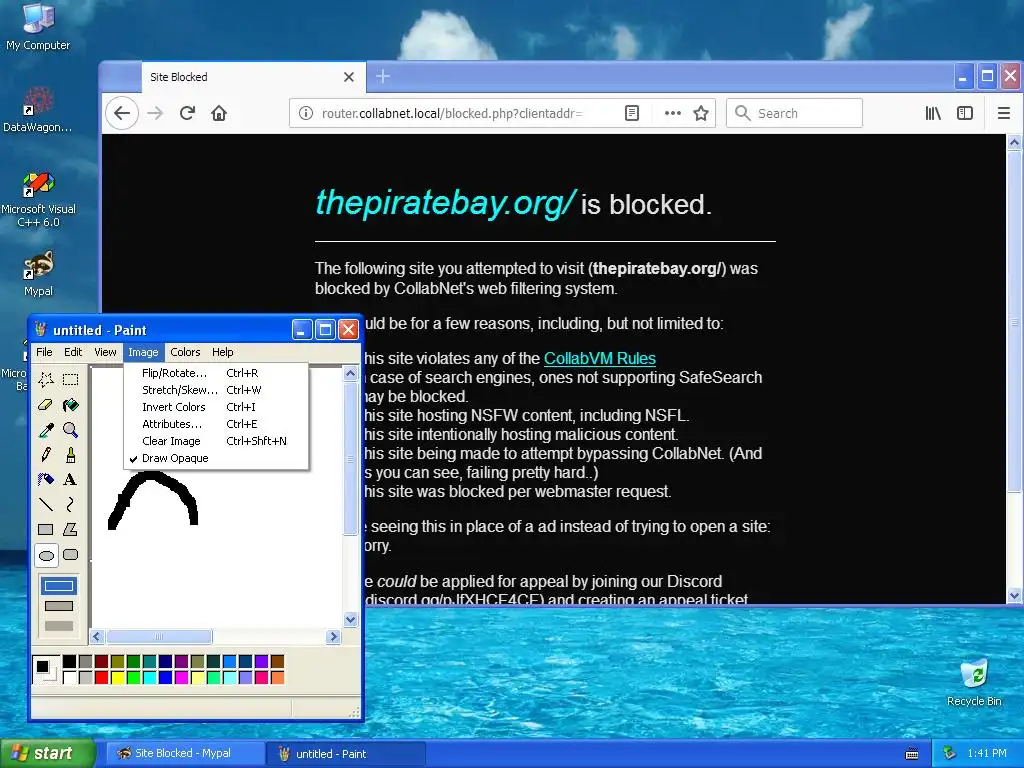Open Reader View in the address bar
This screenshot has height=768, width=1024.
[632, 113]
